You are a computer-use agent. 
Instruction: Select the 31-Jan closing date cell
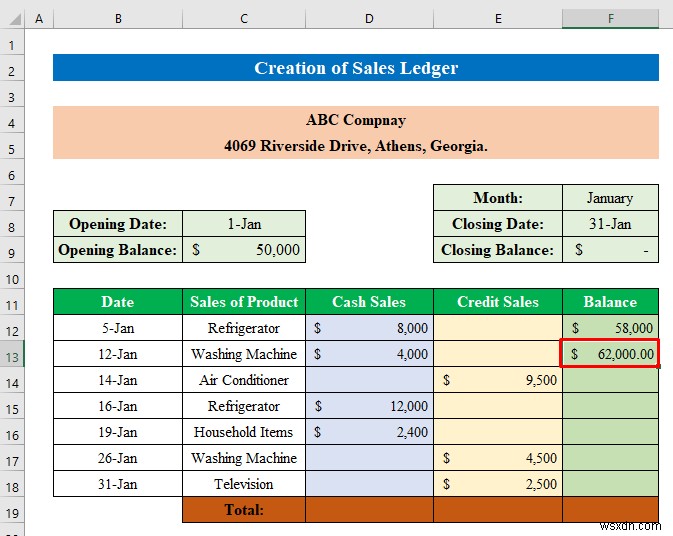pyautogui.click(x=610, y=224)
